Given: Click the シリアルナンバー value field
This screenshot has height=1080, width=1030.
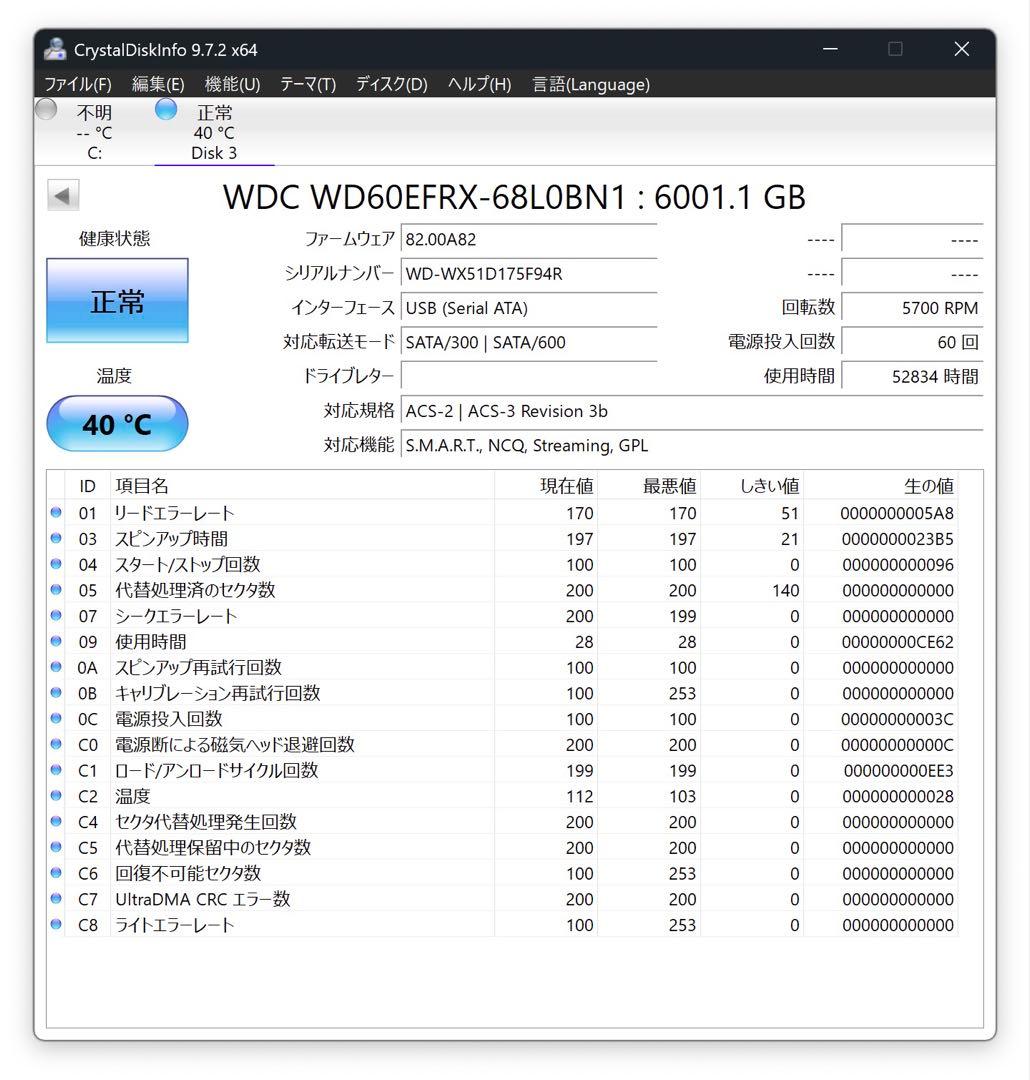Looking at the screenshot, I should pyautogui.click(x=528, y=273).
